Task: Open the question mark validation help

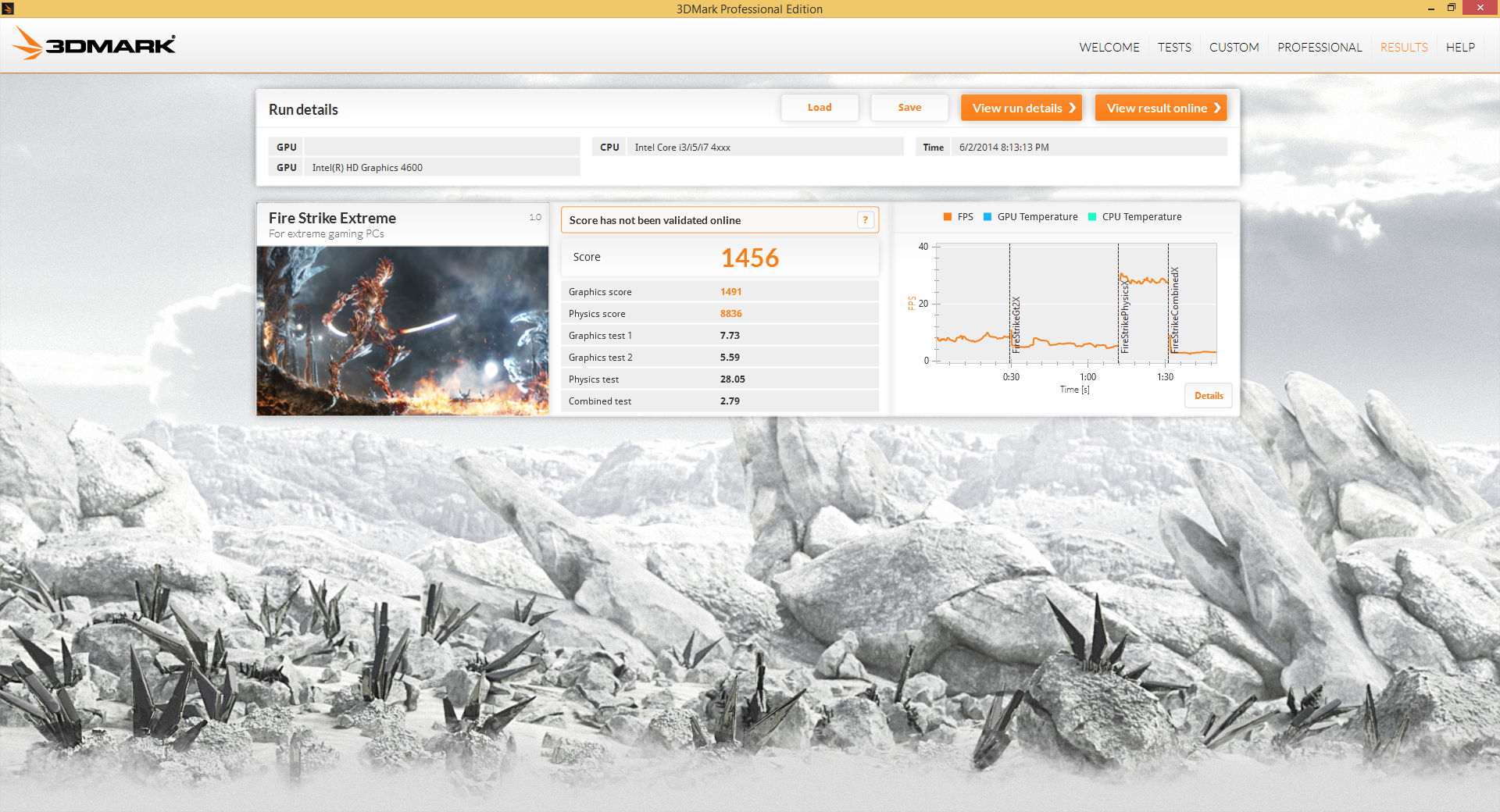Action: click(865, 220)
